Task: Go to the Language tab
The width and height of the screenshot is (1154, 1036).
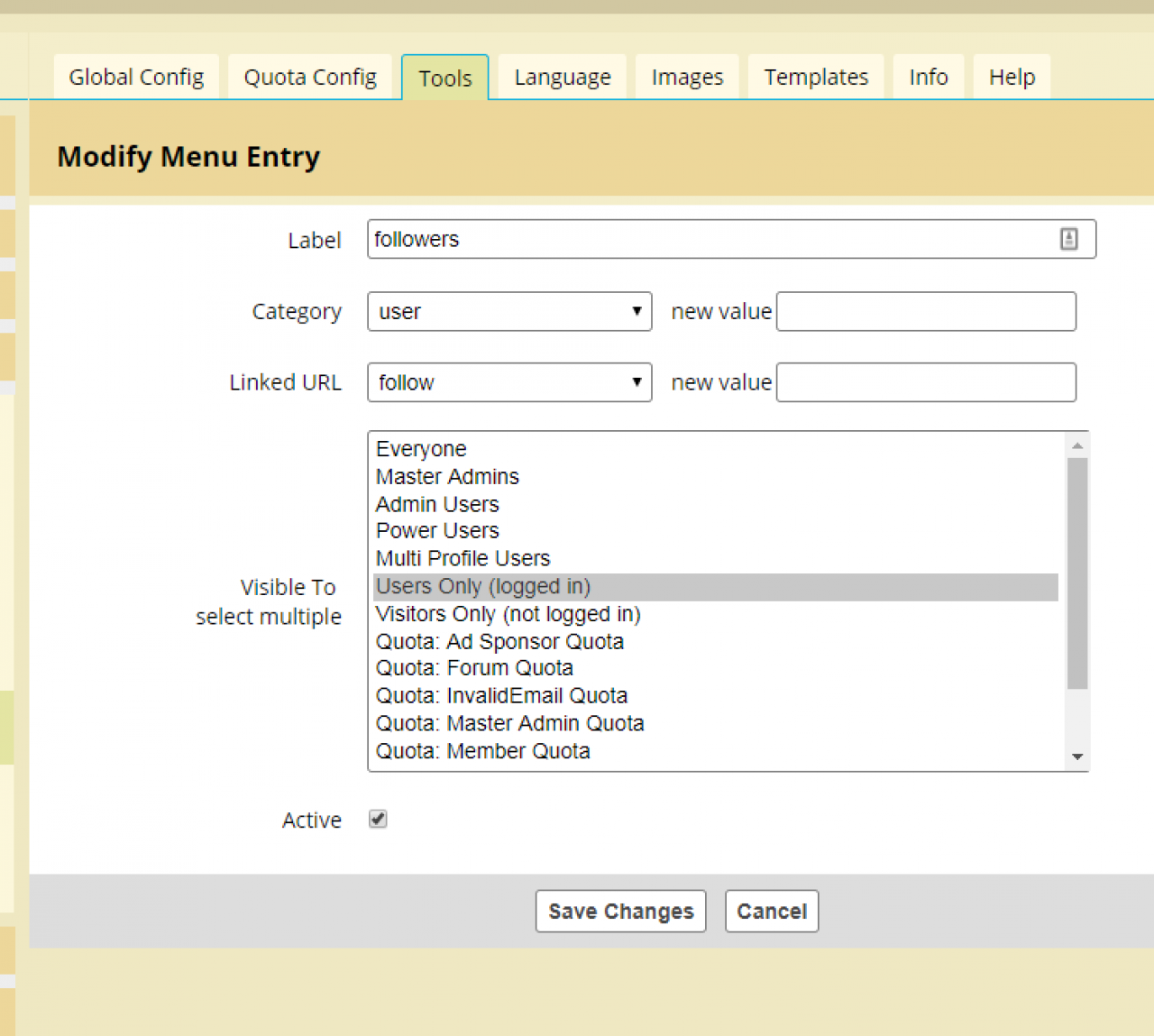Action: point(563,78)
